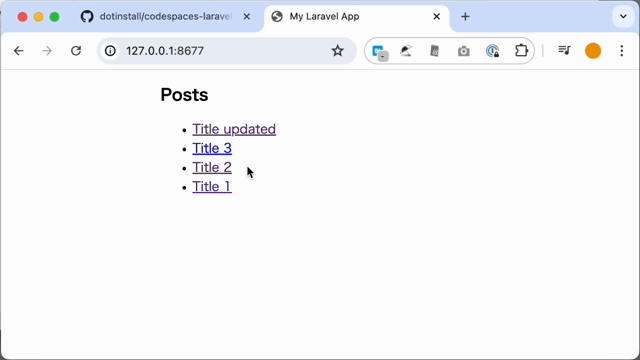Screen dimensions: 640x360
Task: Open the orange profile avatar
Action: [x=593, y=51]
